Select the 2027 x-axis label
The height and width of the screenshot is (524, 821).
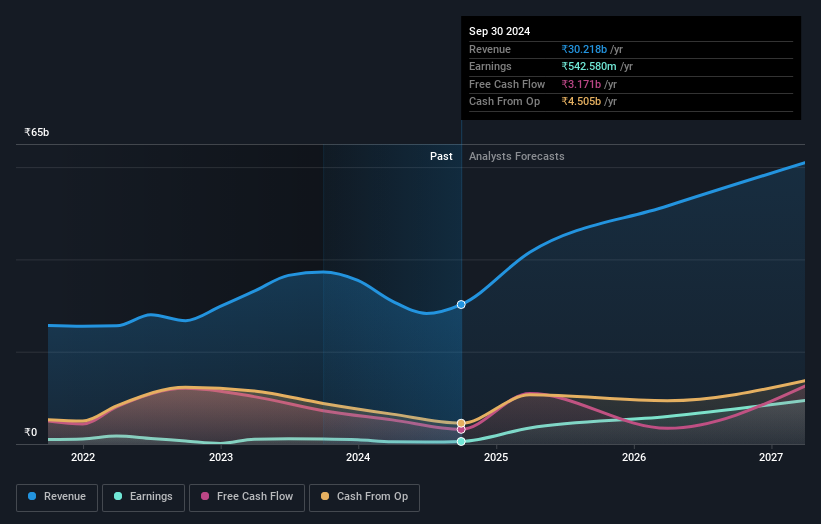point(771,457)
